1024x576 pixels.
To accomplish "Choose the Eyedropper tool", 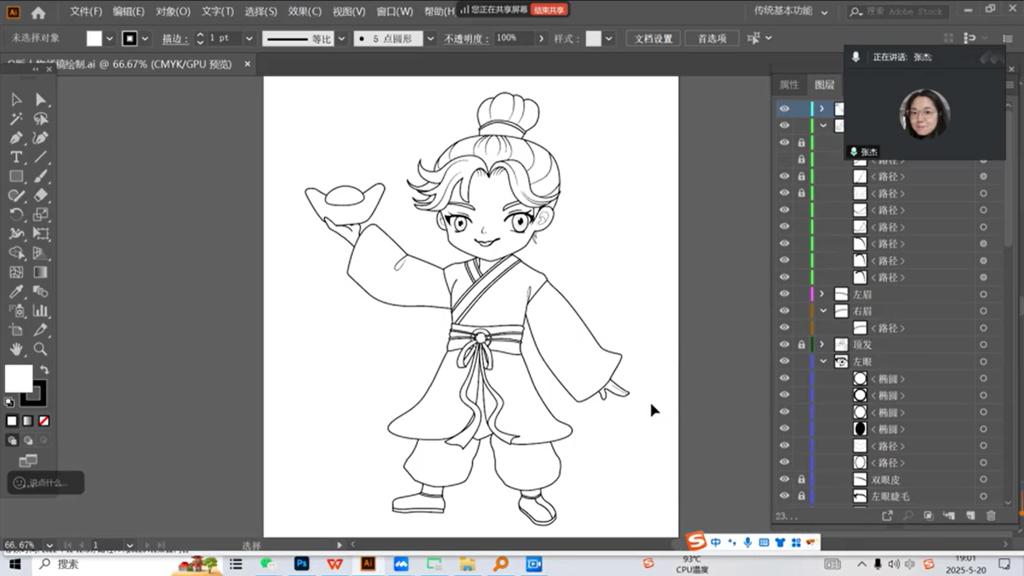I will (17, 291).
